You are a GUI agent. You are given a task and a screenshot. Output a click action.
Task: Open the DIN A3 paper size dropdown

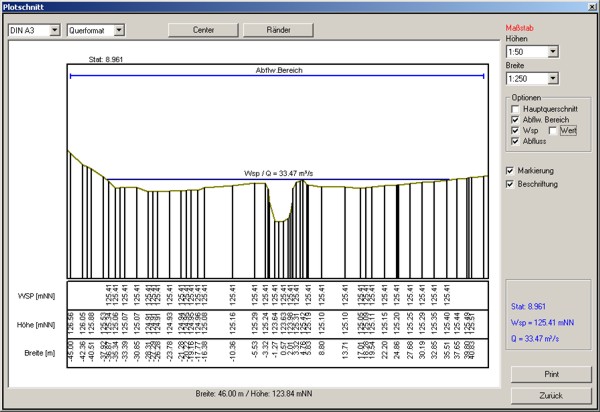(x=54, y=30)
